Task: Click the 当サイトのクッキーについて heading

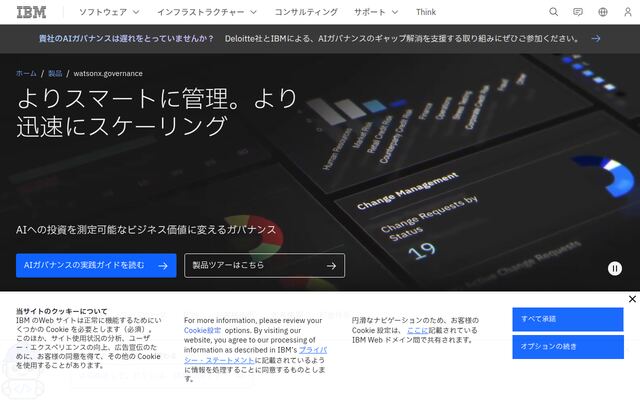Action: (61, 311)
